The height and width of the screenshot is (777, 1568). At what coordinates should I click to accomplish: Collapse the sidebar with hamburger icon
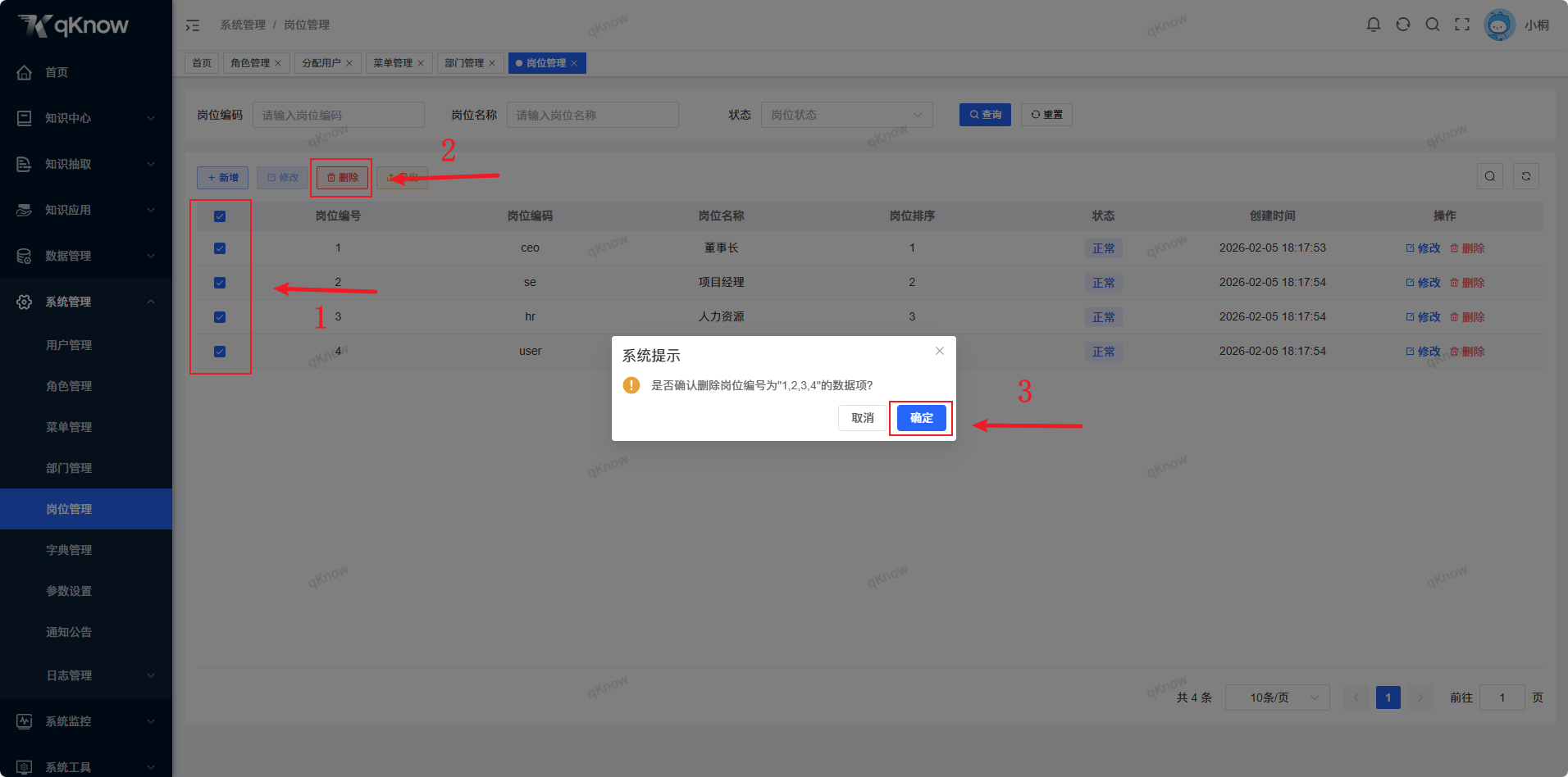click(193, 25)
